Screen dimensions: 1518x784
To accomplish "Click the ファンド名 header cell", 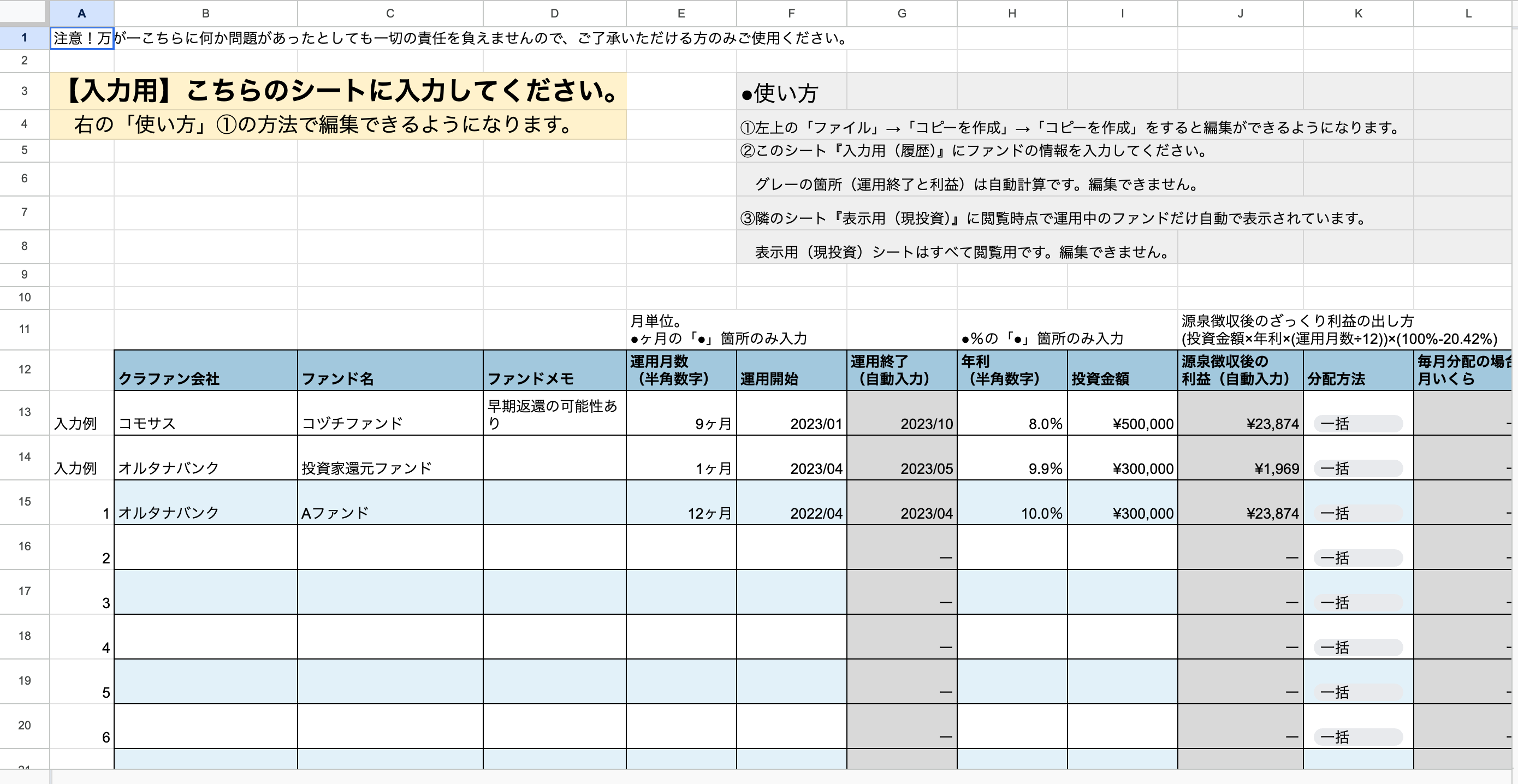I will tap(390, 370).
